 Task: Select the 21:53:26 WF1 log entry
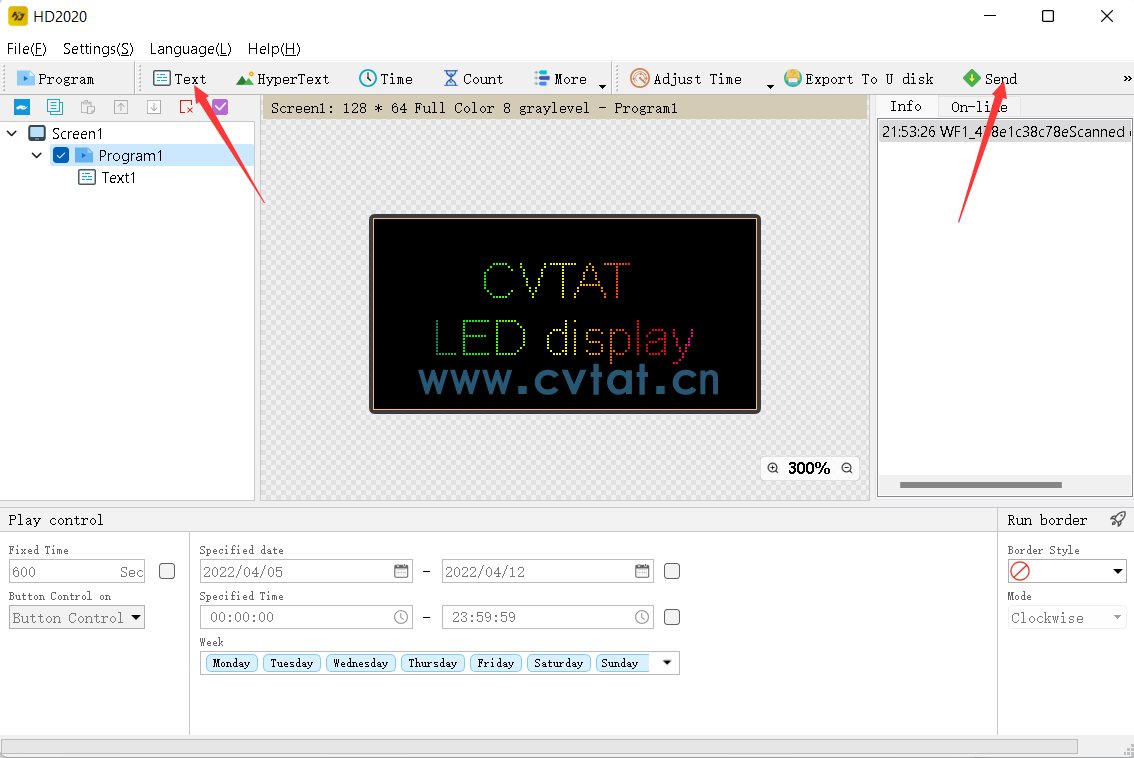coord(1005,132)
